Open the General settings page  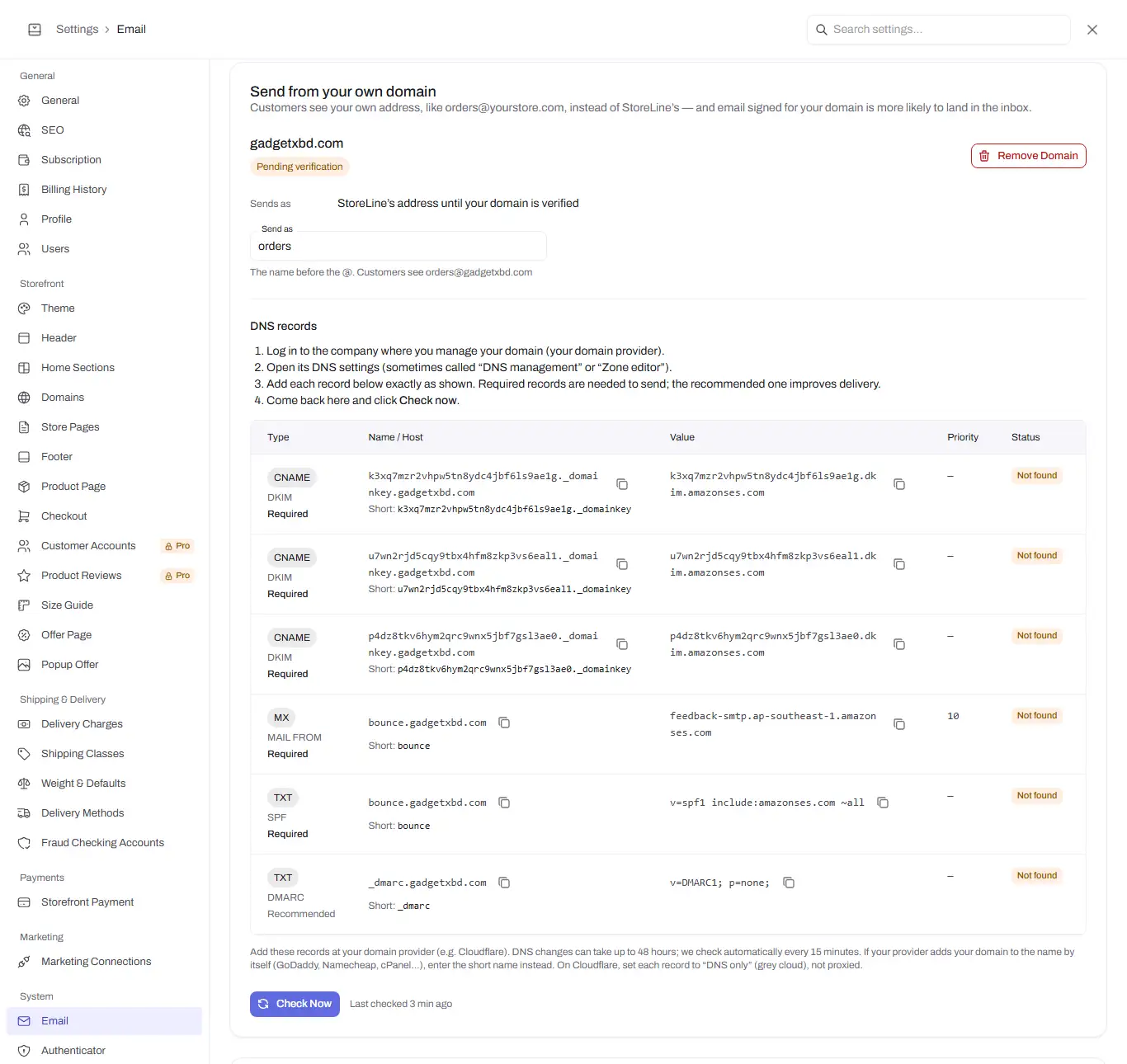[104, 101]
